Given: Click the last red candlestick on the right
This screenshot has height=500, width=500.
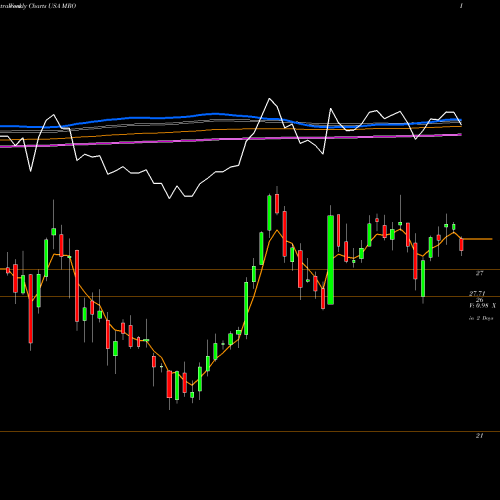Looking at the screenshot, I should coord(461,244).
